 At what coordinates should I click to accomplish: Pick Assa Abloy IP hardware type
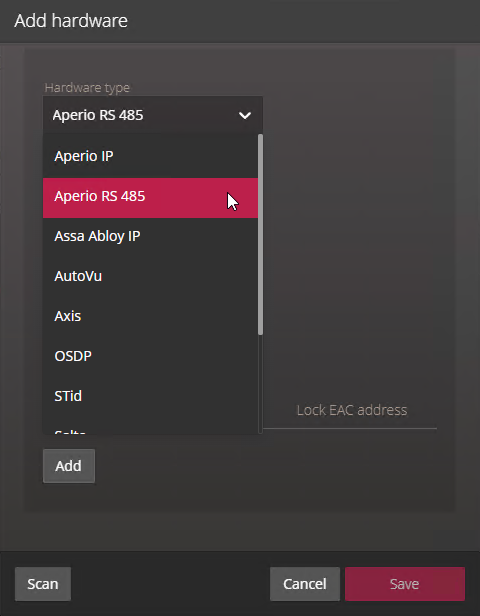[x=150, y=236]
